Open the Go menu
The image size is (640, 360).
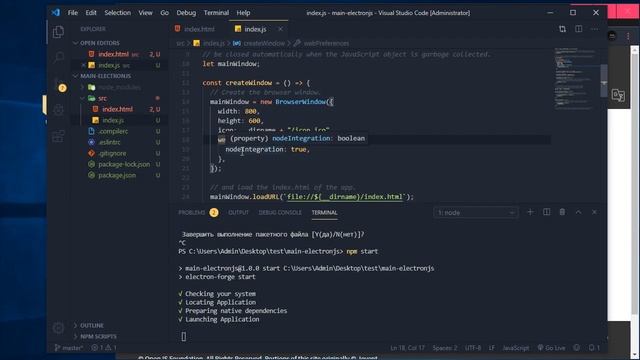coord(164,13)
